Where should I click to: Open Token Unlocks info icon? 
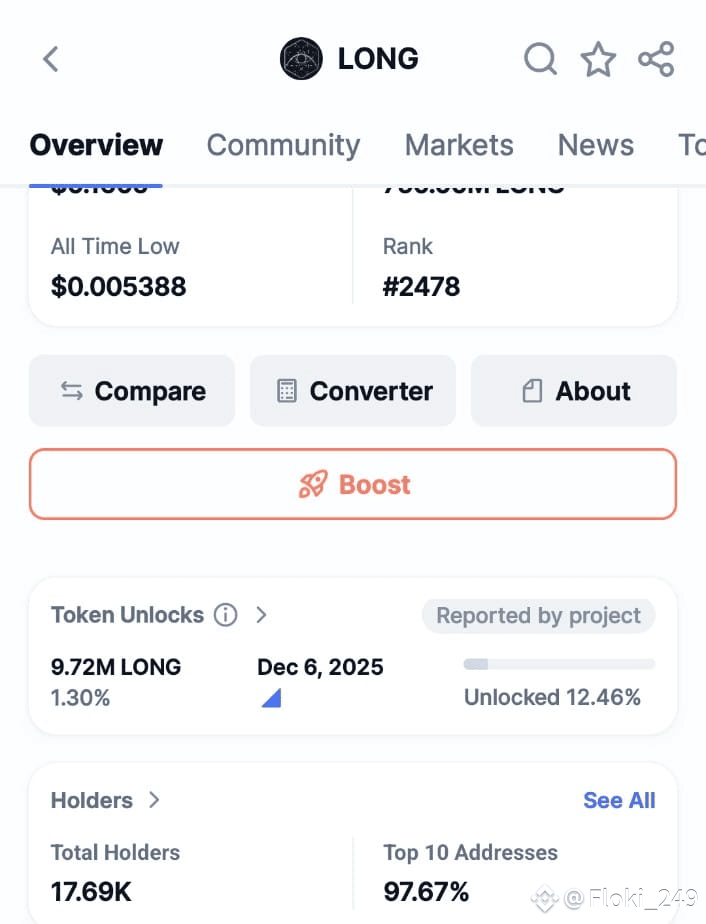pos(225,615)
